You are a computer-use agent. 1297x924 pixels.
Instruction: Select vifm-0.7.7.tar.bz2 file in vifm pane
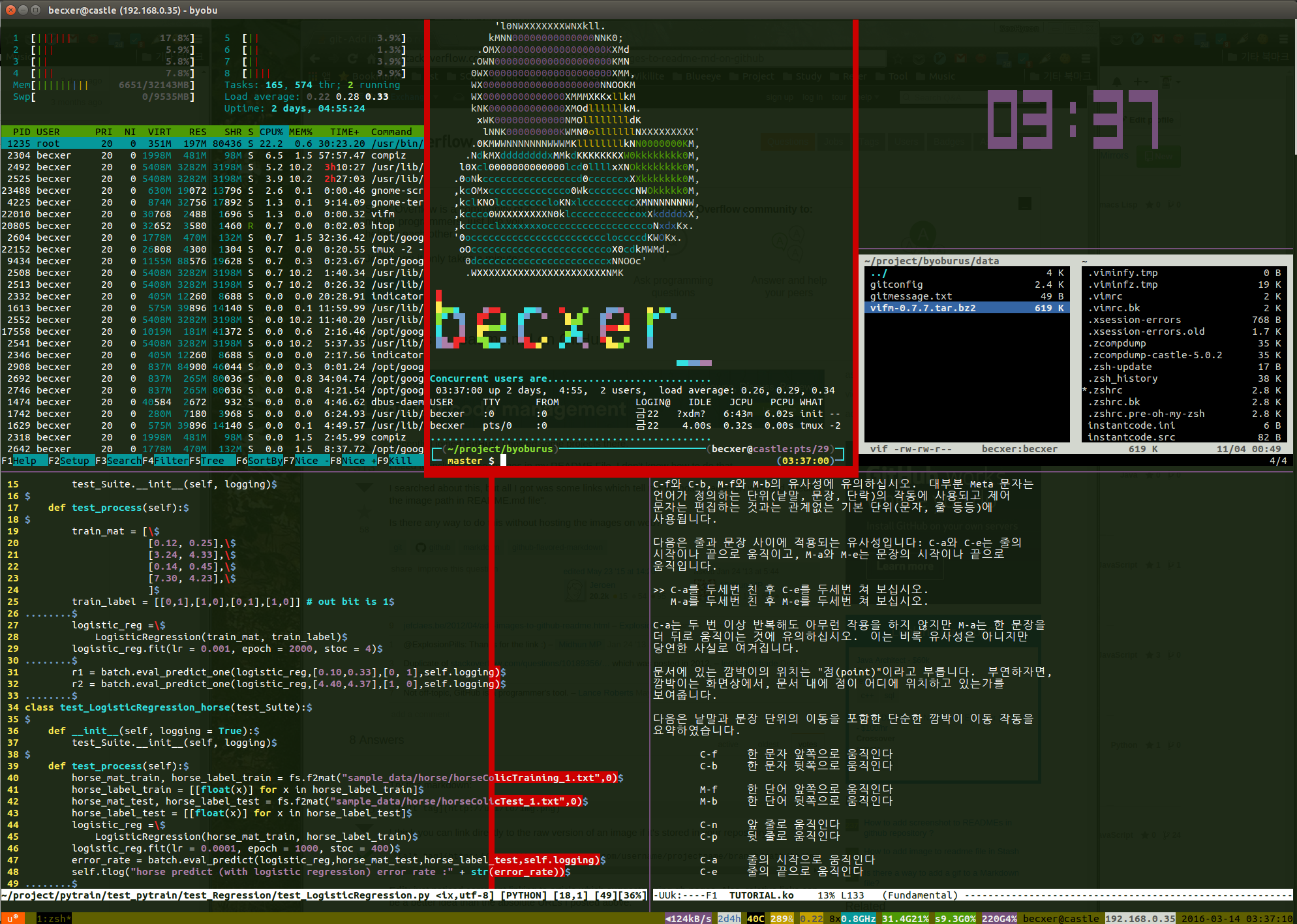(x=923, y=308)
